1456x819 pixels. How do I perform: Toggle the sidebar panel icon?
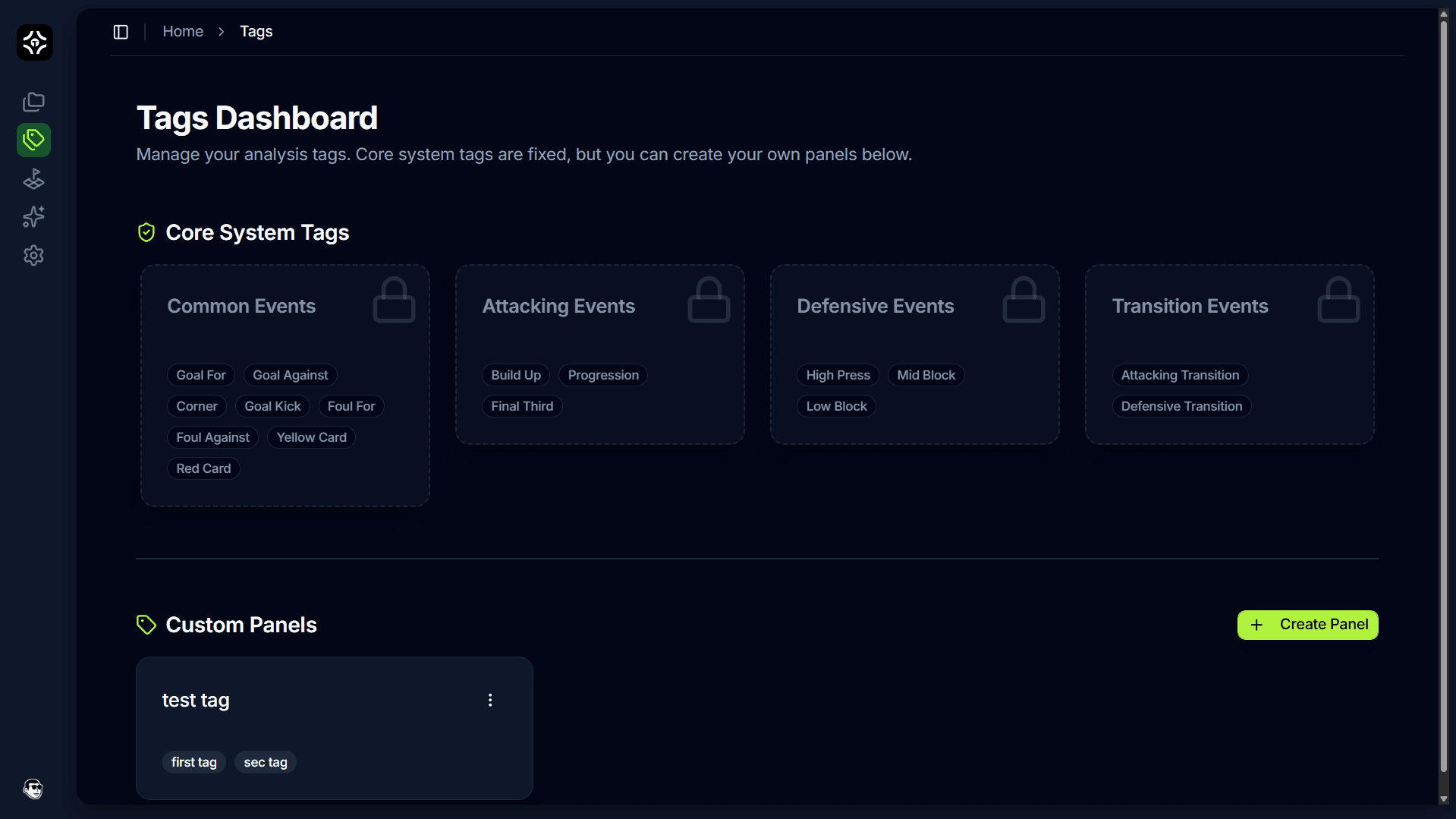[x=121, y=32]
